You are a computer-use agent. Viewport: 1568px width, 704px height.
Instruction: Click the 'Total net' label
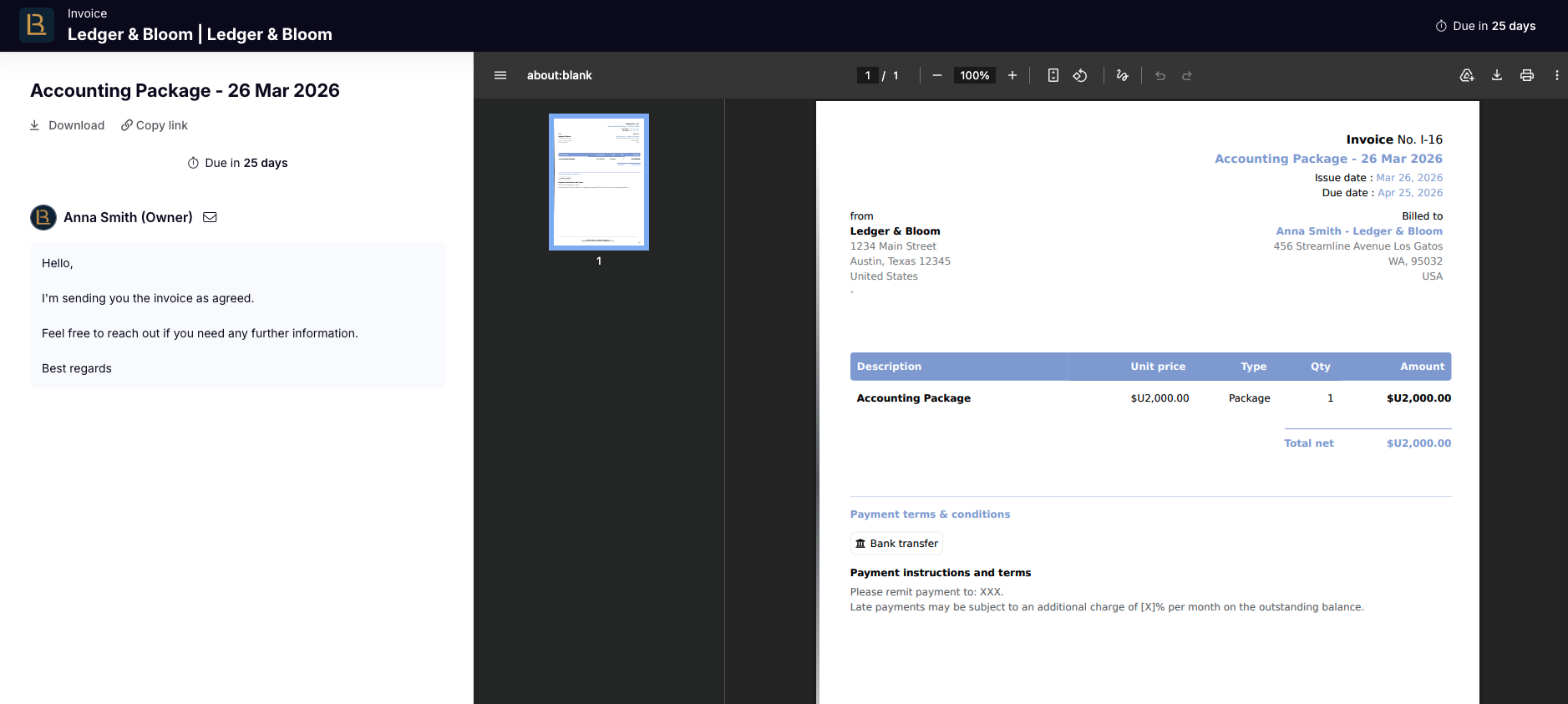tap(1309, 443)
